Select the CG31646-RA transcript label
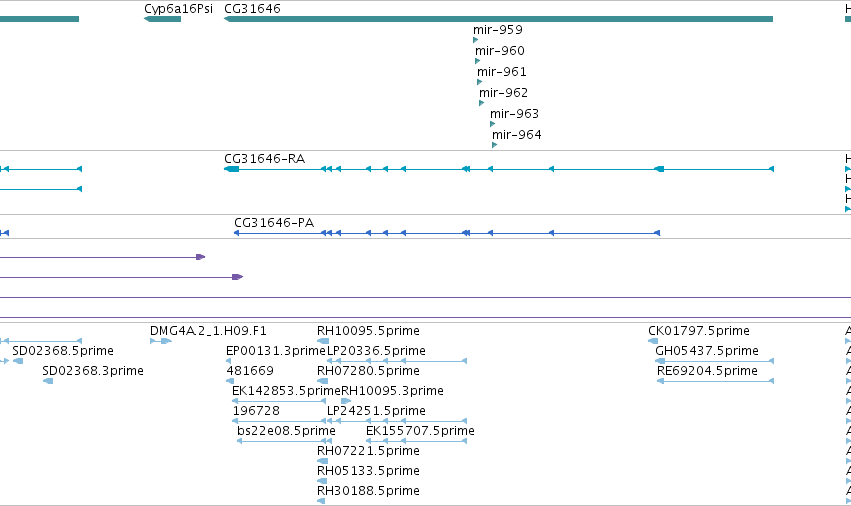Viewport: 851px width, 506px height. 264,159
